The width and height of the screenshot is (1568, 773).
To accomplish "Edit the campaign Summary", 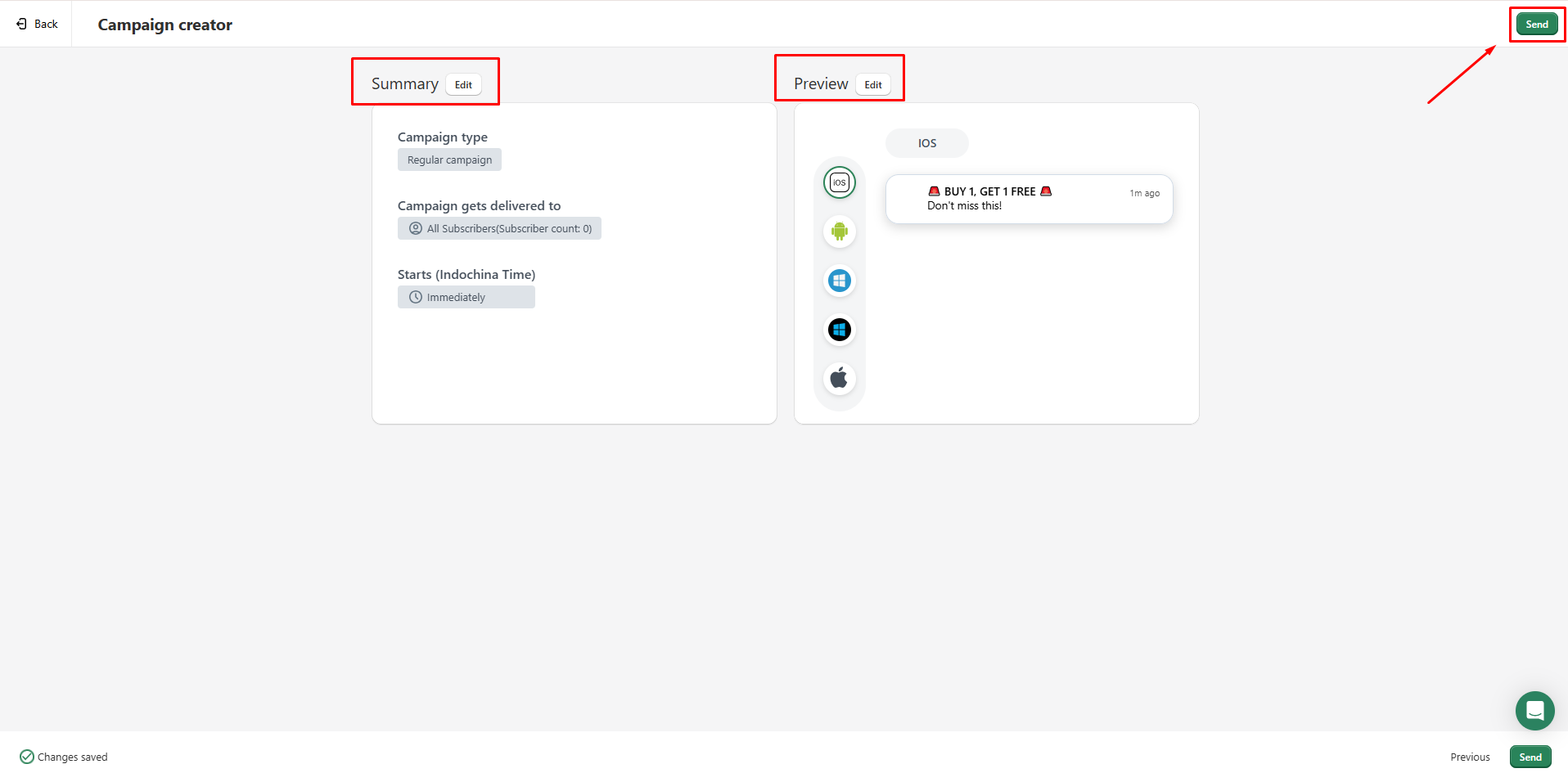I will point(463,85).
